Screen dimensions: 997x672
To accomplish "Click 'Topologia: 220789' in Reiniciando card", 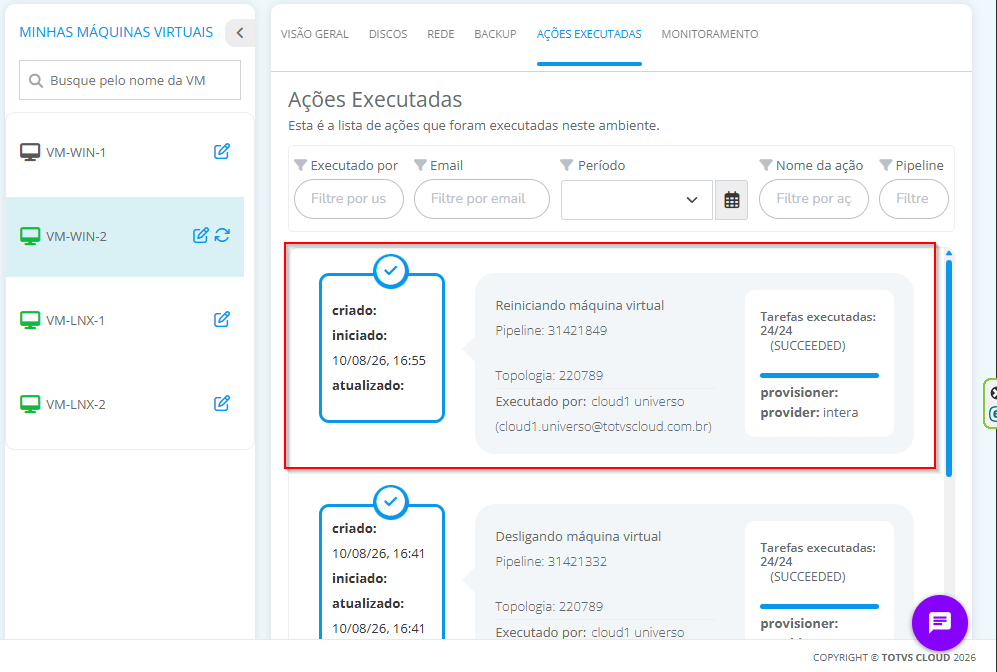I will (x=549, y=376).
